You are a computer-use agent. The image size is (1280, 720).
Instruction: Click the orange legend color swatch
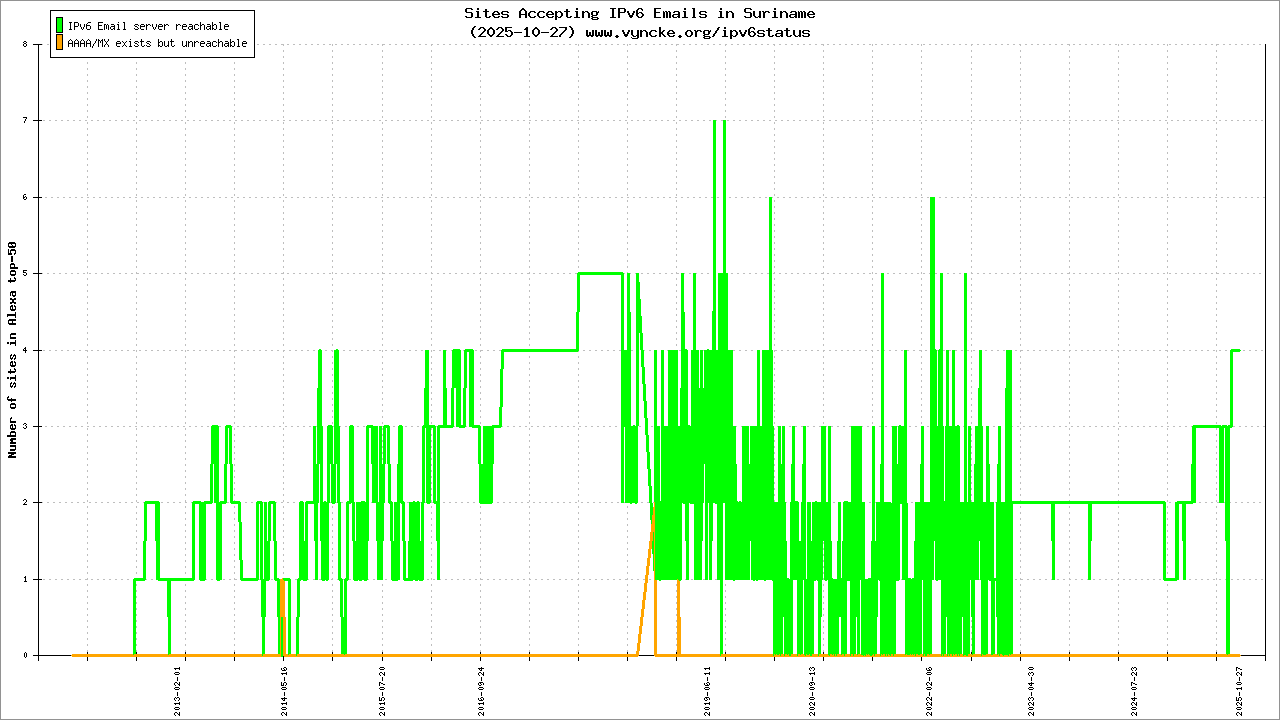click(x=60, y=43)
